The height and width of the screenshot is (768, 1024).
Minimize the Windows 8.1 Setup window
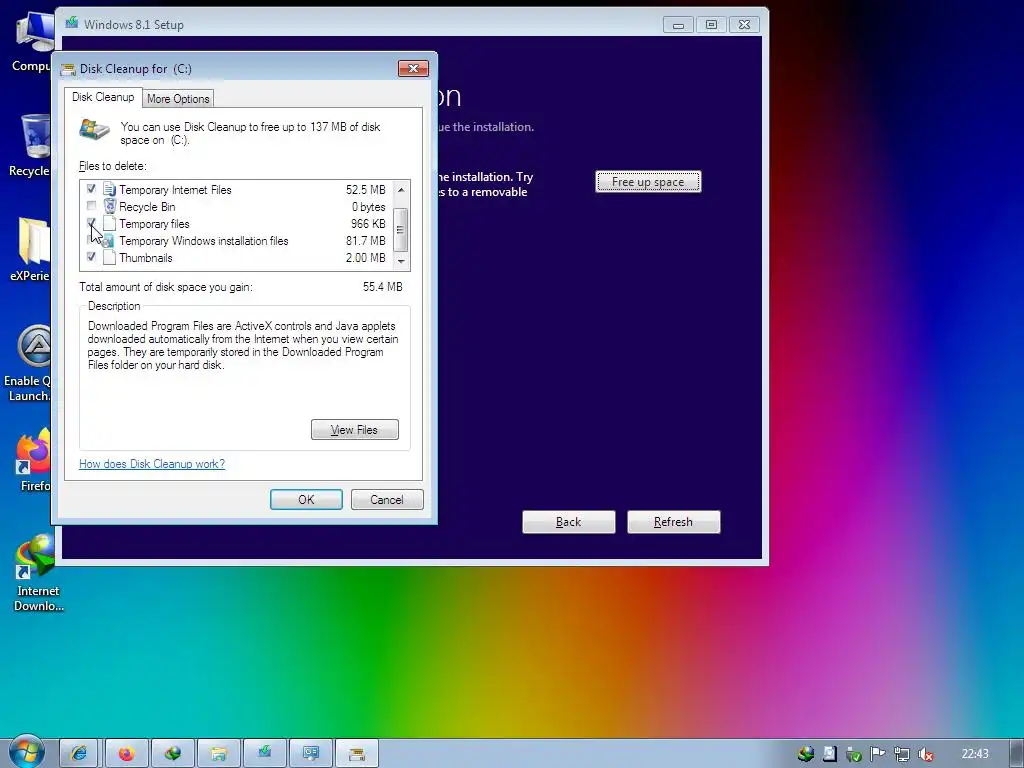[679, 25]
